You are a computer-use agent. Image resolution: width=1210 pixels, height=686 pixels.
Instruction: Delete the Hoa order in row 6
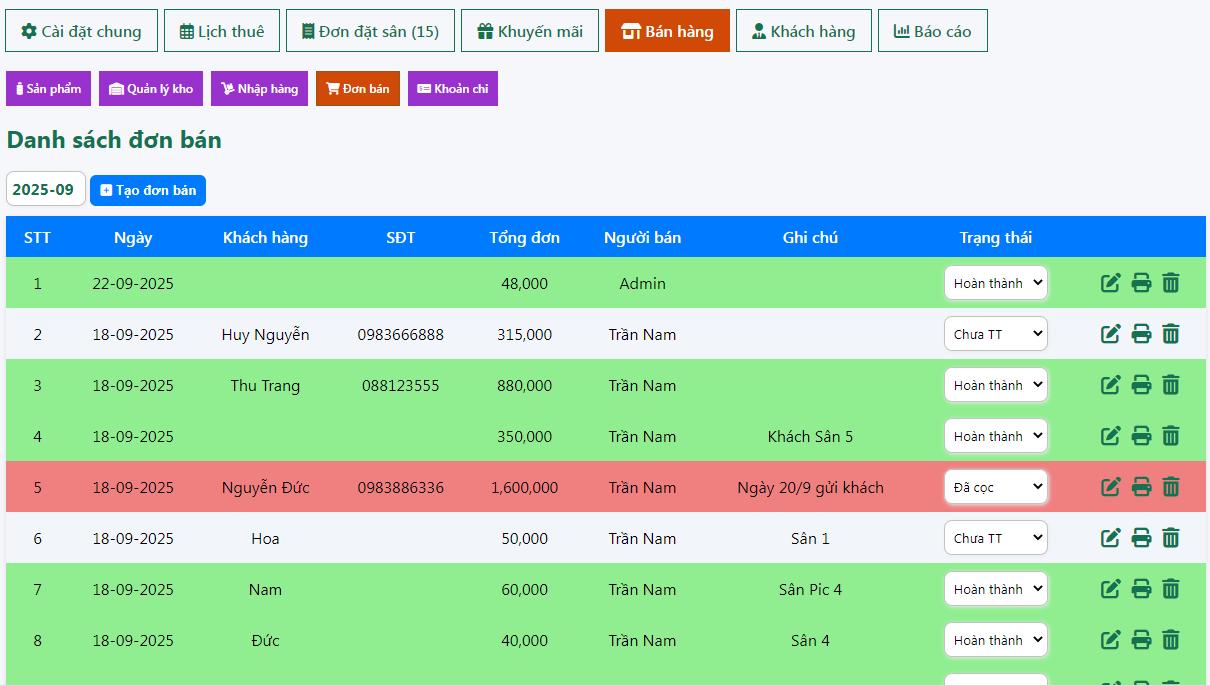pos(1171,538)
